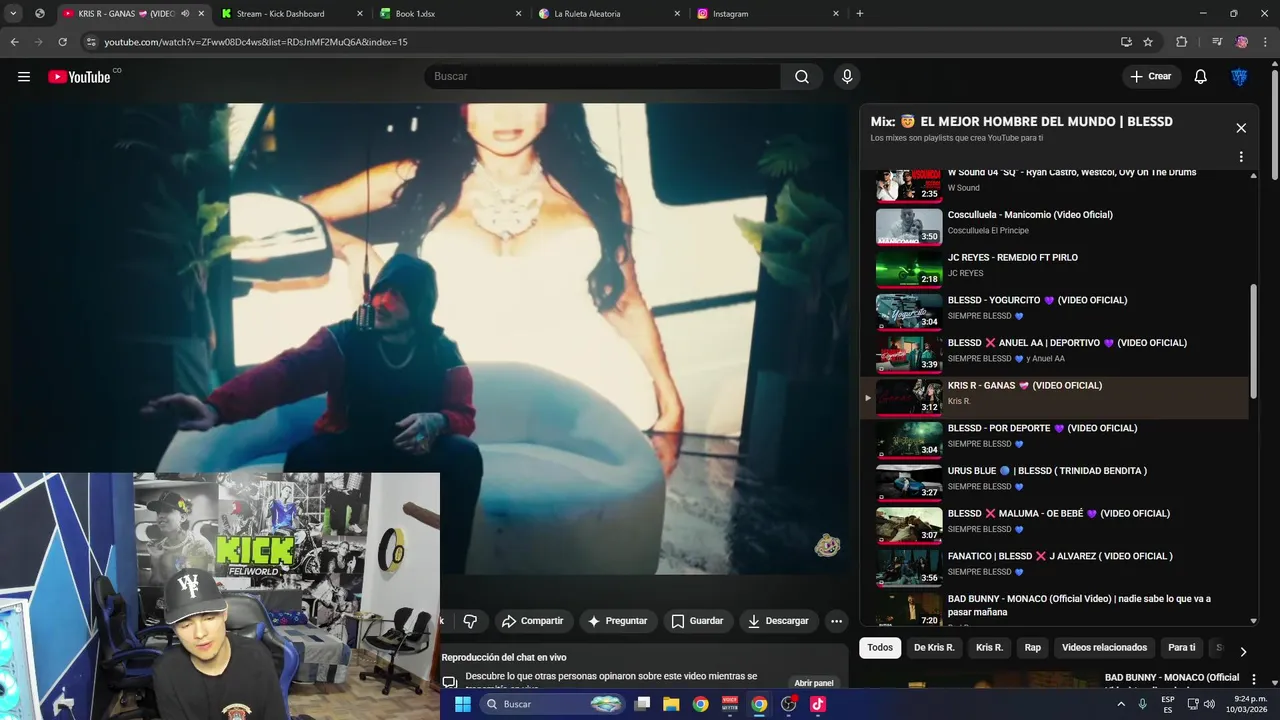The height and width of the screenshot is (720, 1280).
Task: Click the YouTube Buscar search field
Action: click(602, 77)
